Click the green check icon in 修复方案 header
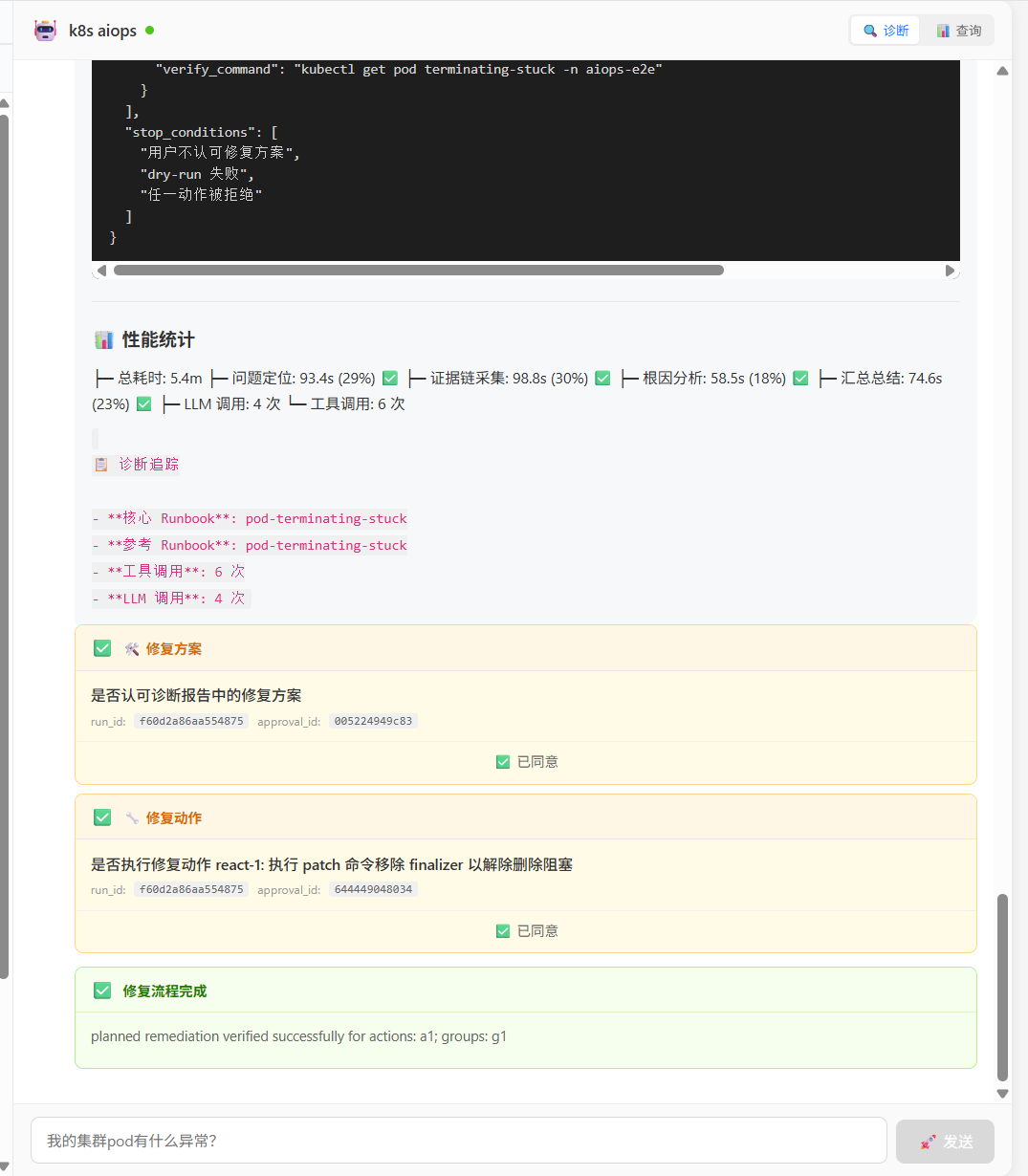The image size is (1028, 1176). click(x=102, y=648)
